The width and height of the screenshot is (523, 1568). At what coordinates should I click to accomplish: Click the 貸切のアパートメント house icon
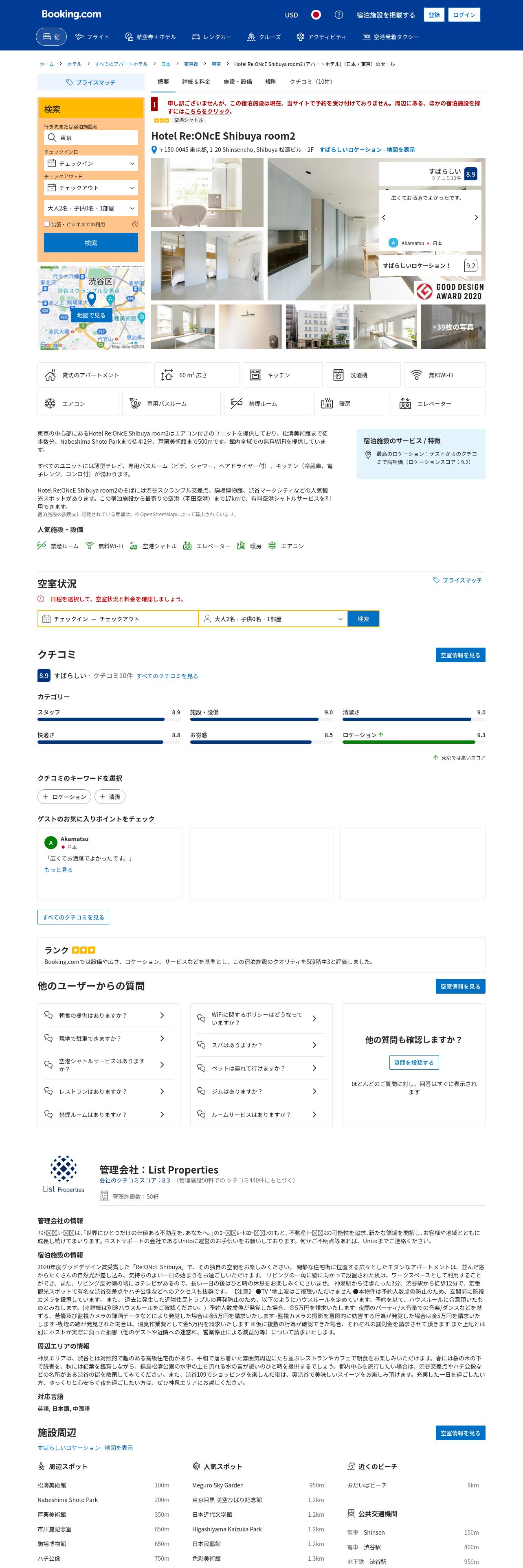tap(51, 375)
